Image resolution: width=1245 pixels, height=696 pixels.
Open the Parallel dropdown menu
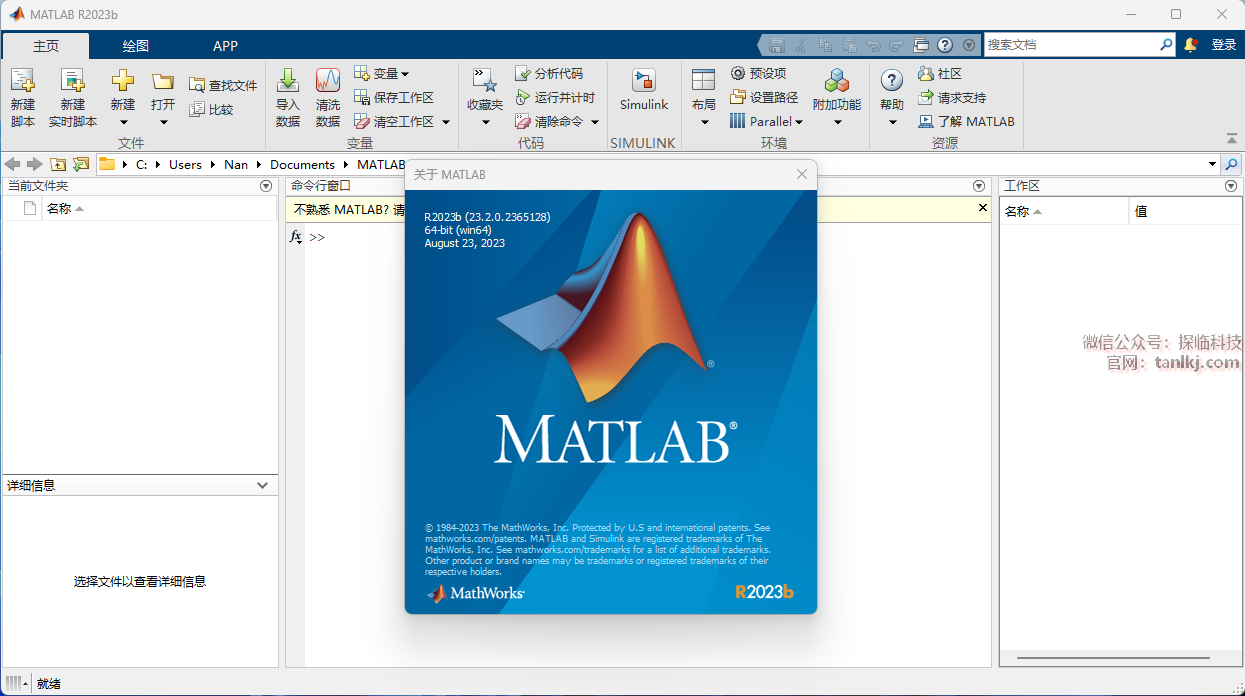799,122
